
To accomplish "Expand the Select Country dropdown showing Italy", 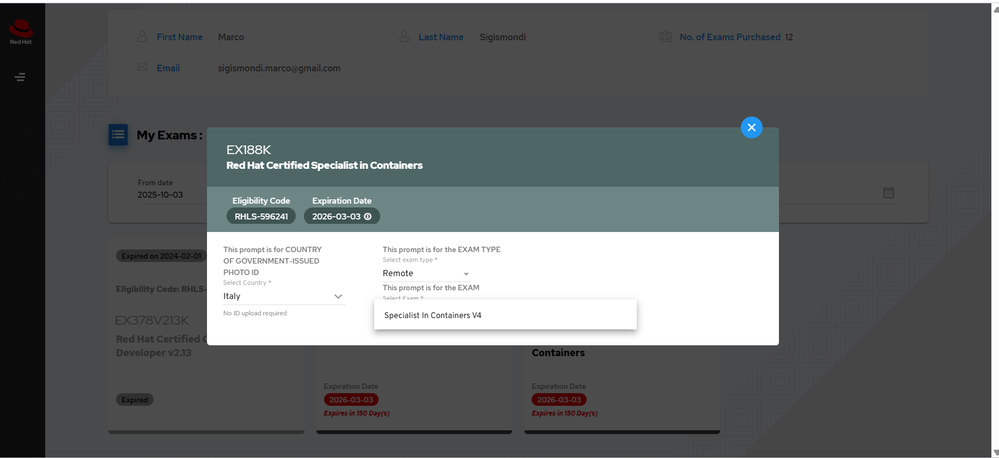I will (338, 296).
